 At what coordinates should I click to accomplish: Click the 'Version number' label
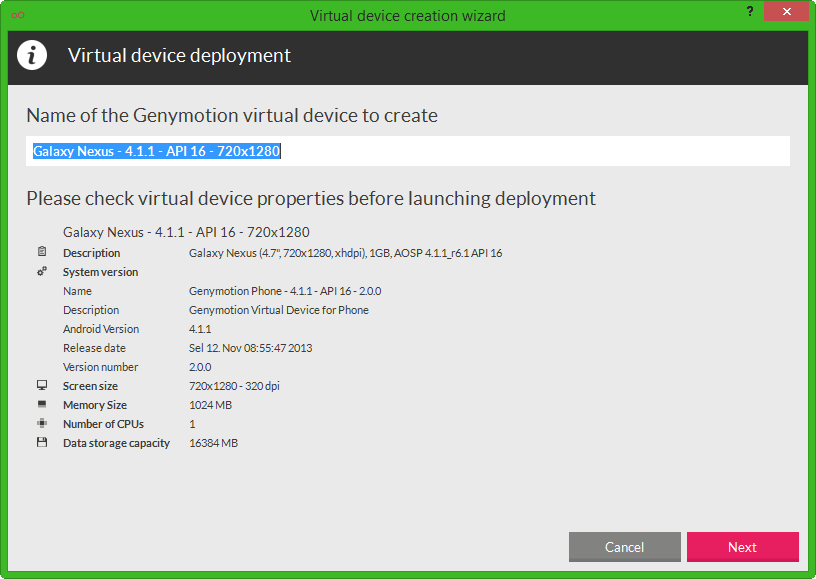[x=100, y=367]
